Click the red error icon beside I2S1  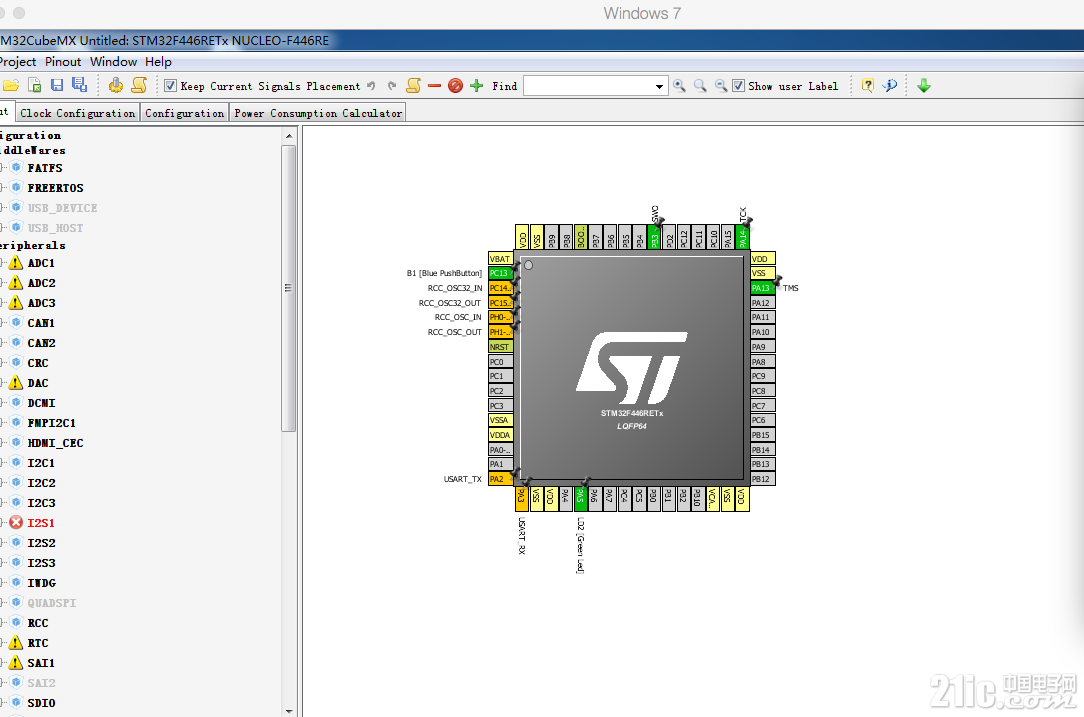(x=16, y=523)
